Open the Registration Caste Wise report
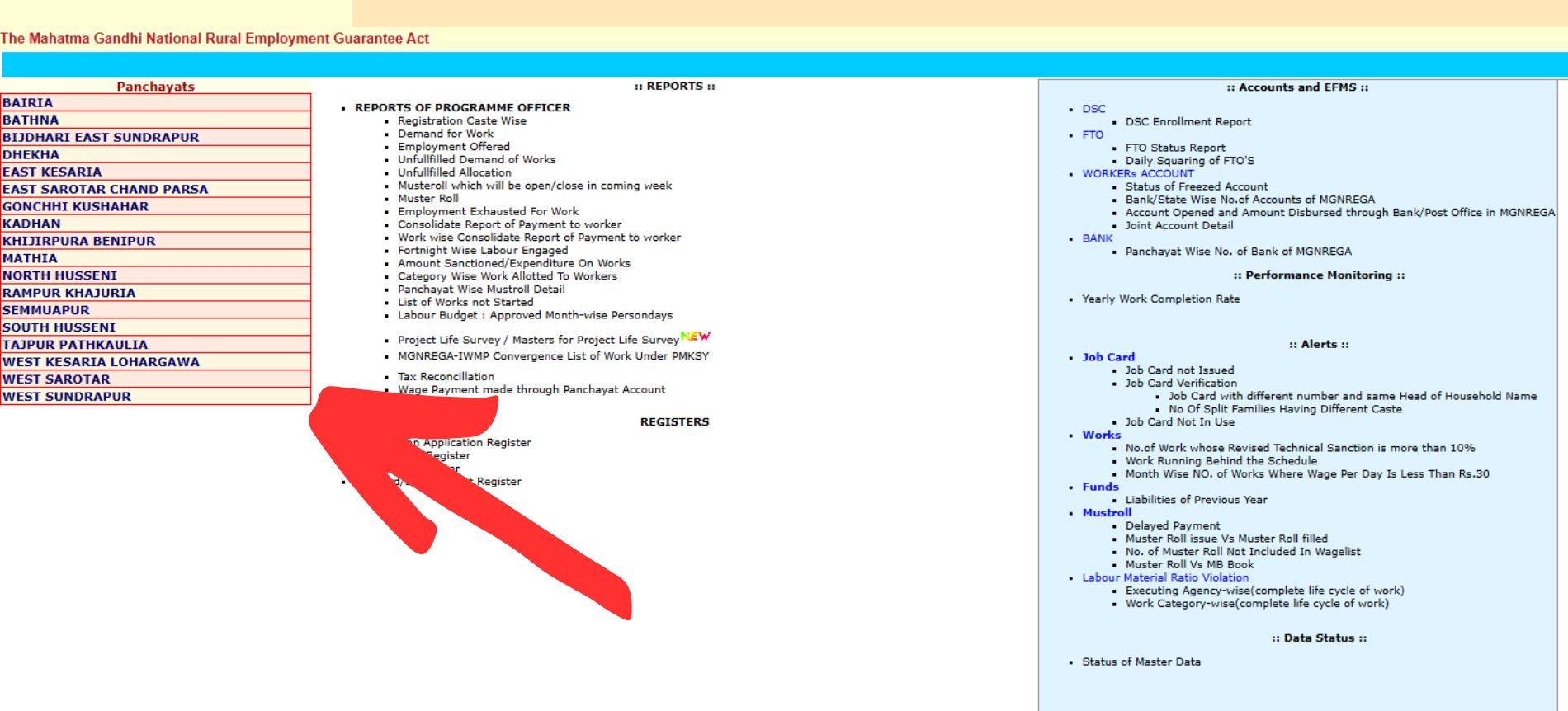 (461, 120)
